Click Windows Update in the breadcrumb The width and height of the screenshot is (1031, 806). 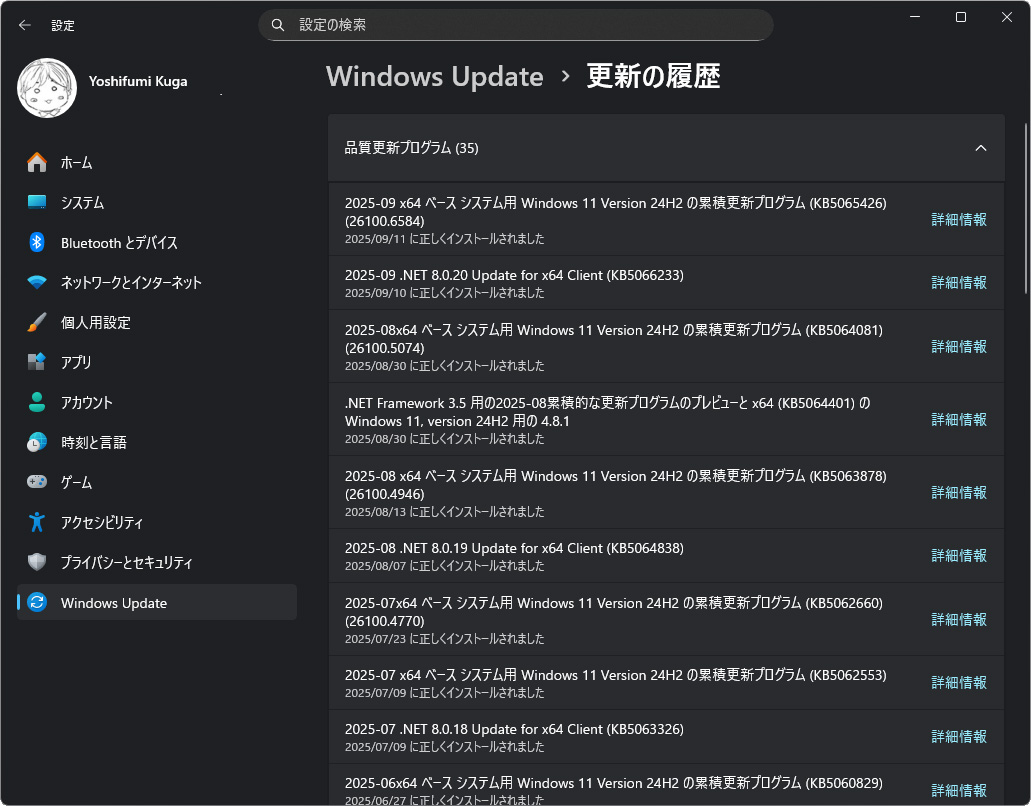tap(435, 77)
